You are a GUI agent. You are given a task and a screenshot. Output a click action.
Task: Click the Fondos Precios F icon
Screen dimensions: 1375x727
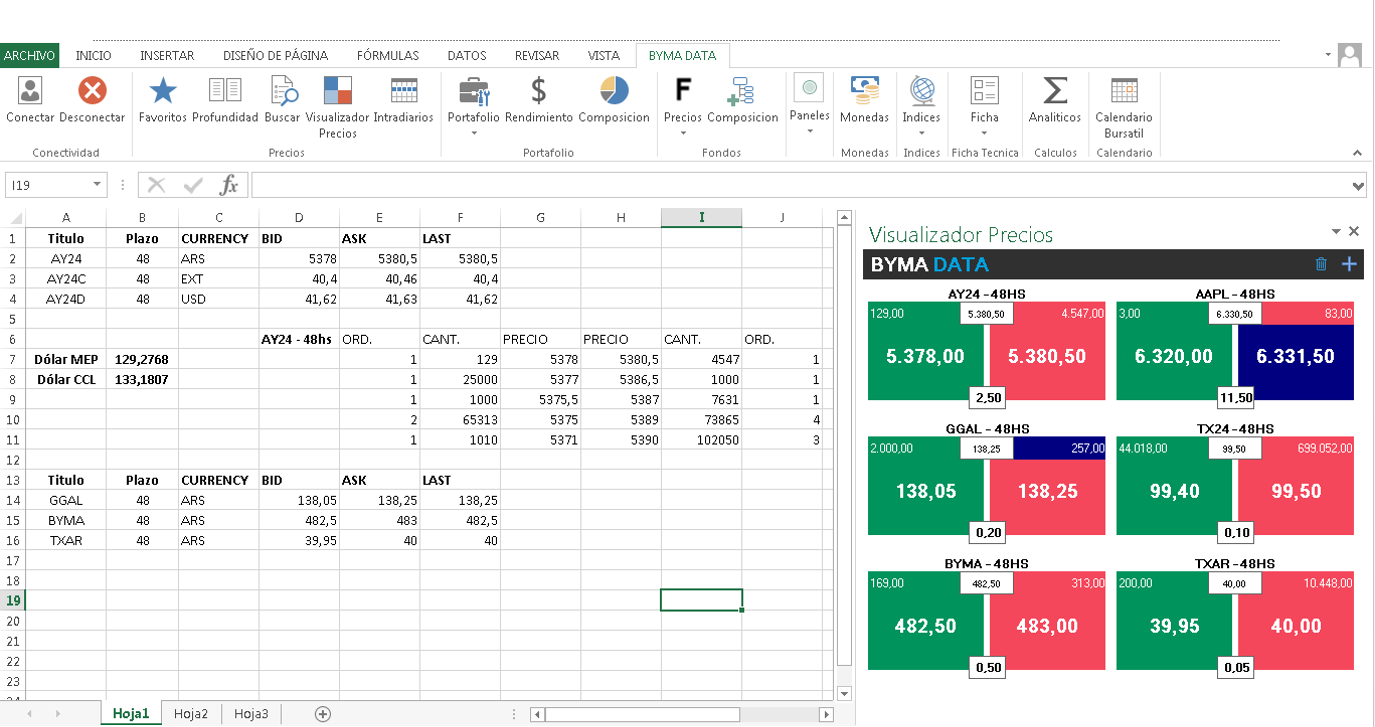[683, 91]
